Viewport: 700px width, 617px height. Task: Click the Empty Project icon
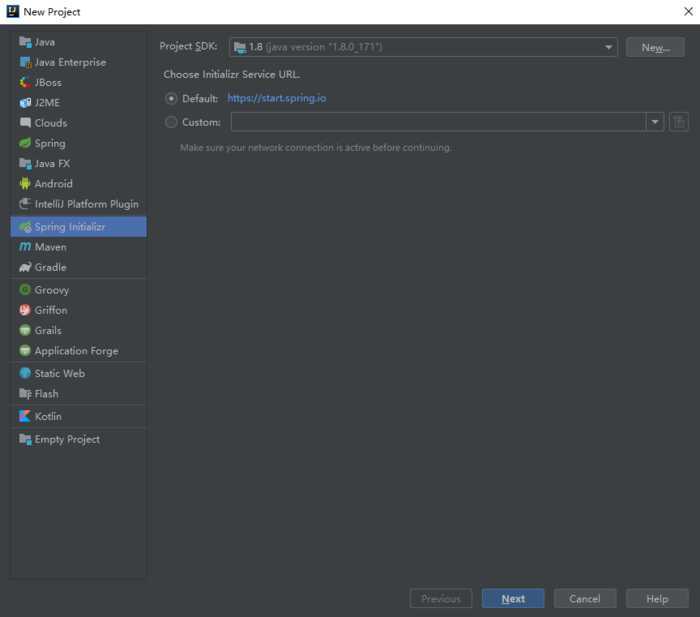(x=25, y=439)
